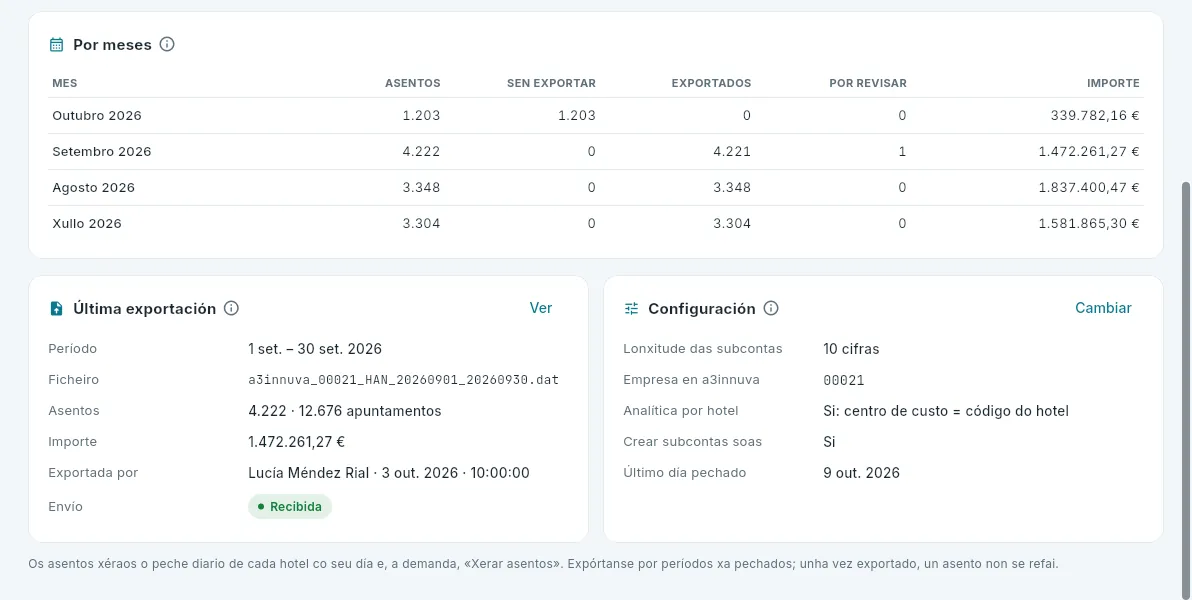
Task: Click the footer note about Xerar asentos
Action: tap(544, 564)
